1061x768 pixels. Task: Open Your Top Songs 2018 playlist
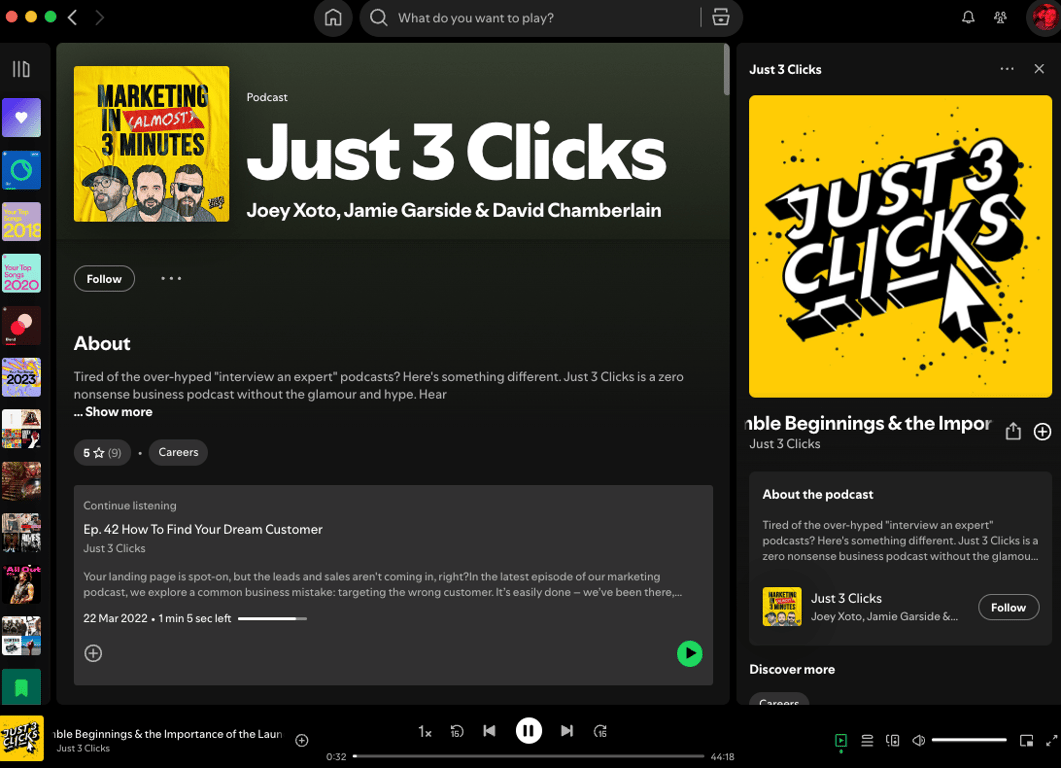pos(21,221)
